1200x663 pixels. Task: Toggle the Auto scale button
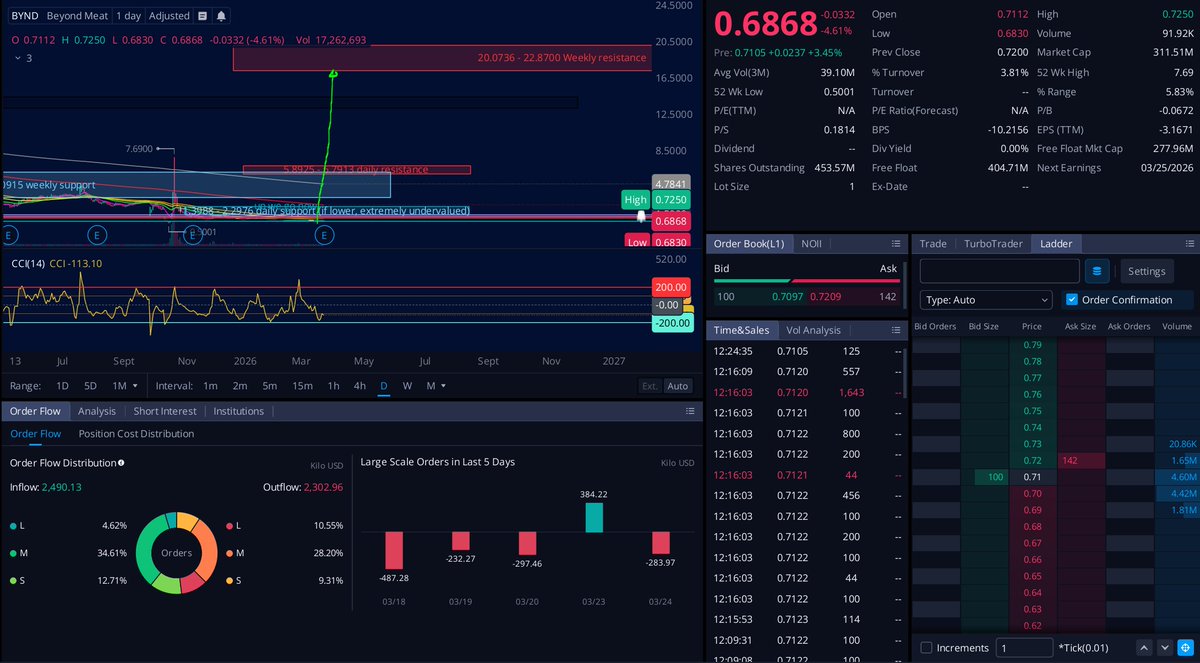[677, 386]
